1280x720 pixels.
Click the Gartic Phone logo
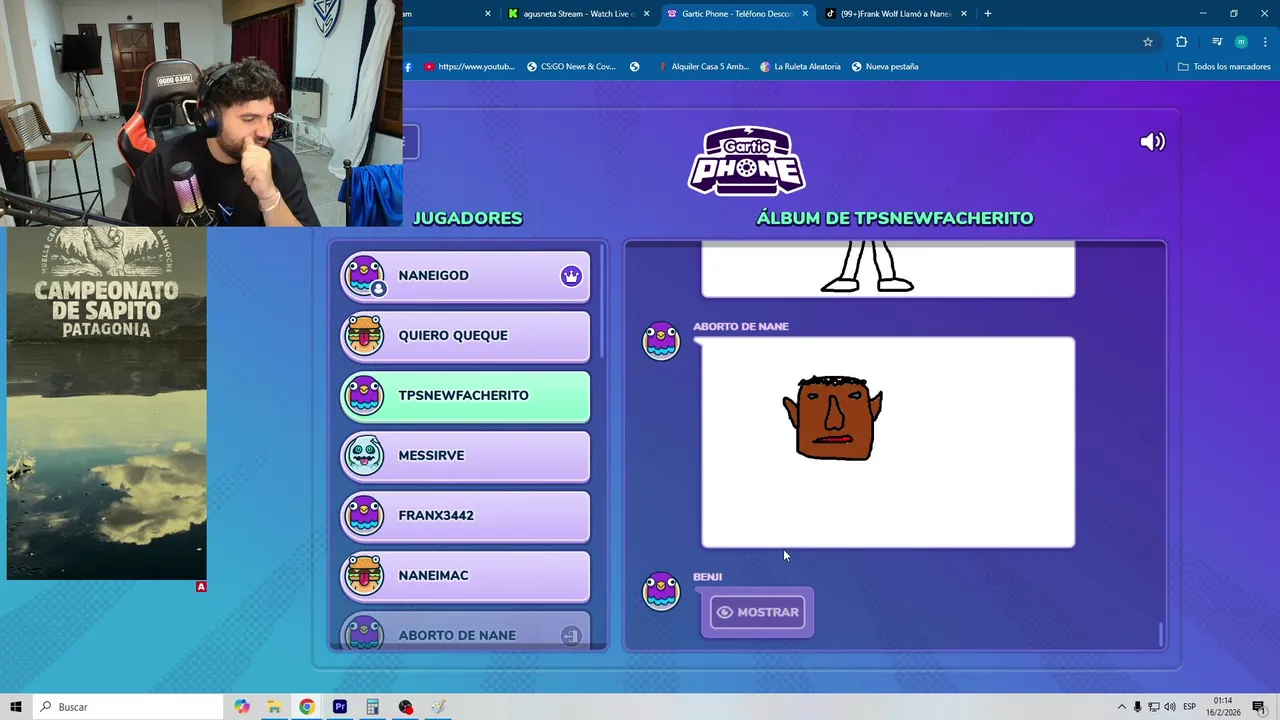pos(747,160)
